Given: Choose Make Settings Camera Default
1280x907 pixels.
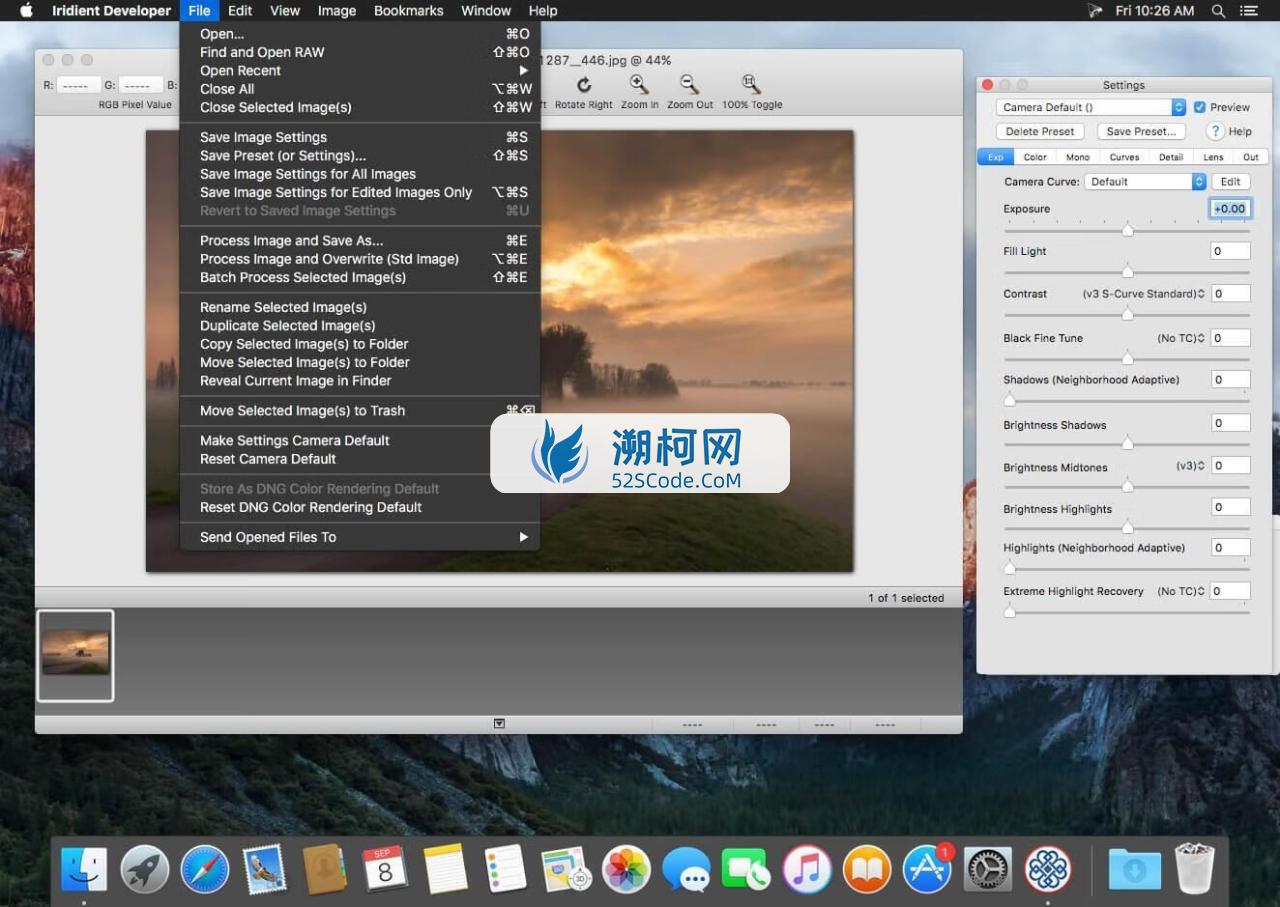Looking at the screenshot, I should click(360, 440).
